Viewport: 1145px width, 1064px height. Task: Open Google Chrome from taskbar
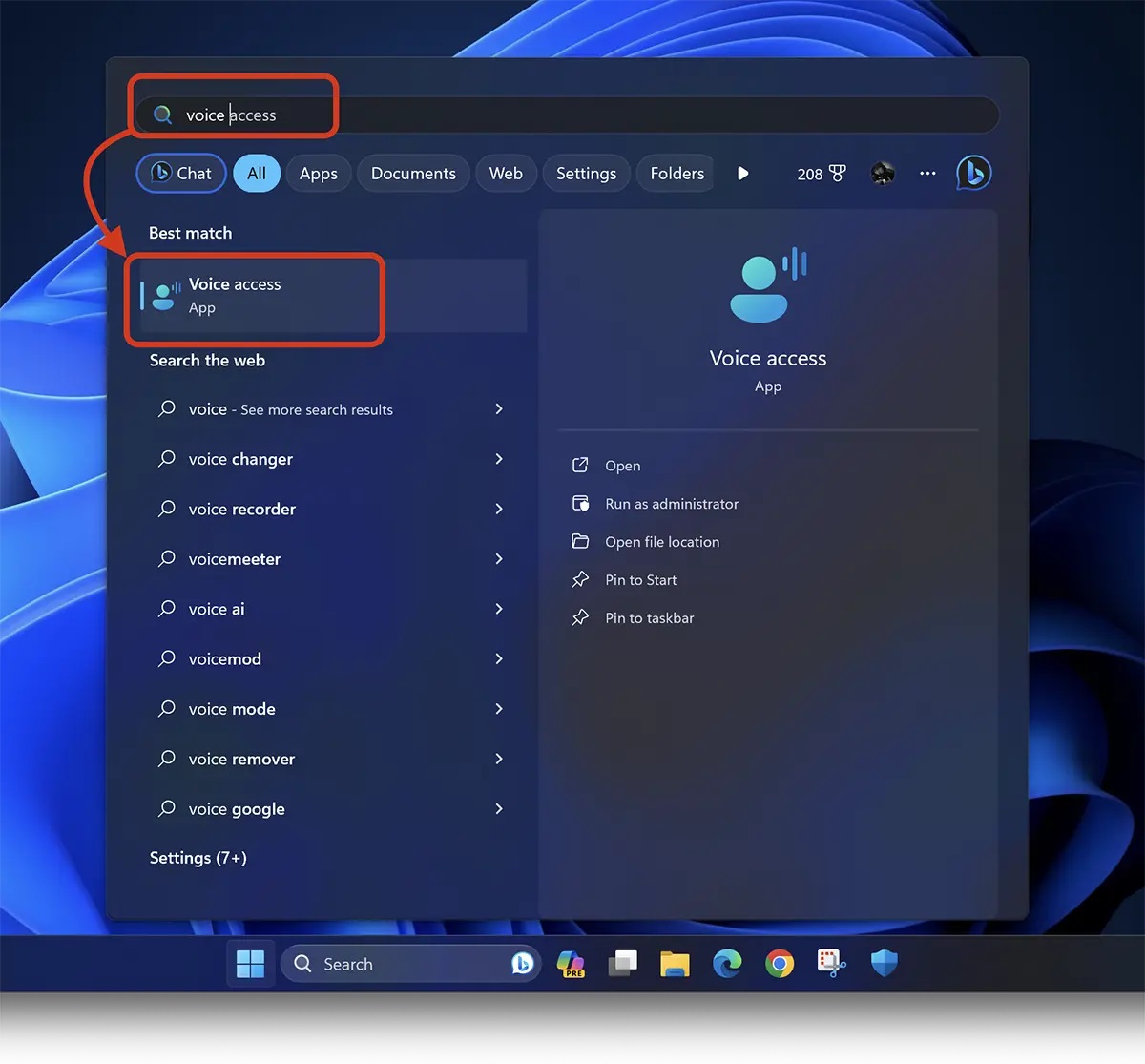pyautogui.click(x=780, y=964)
